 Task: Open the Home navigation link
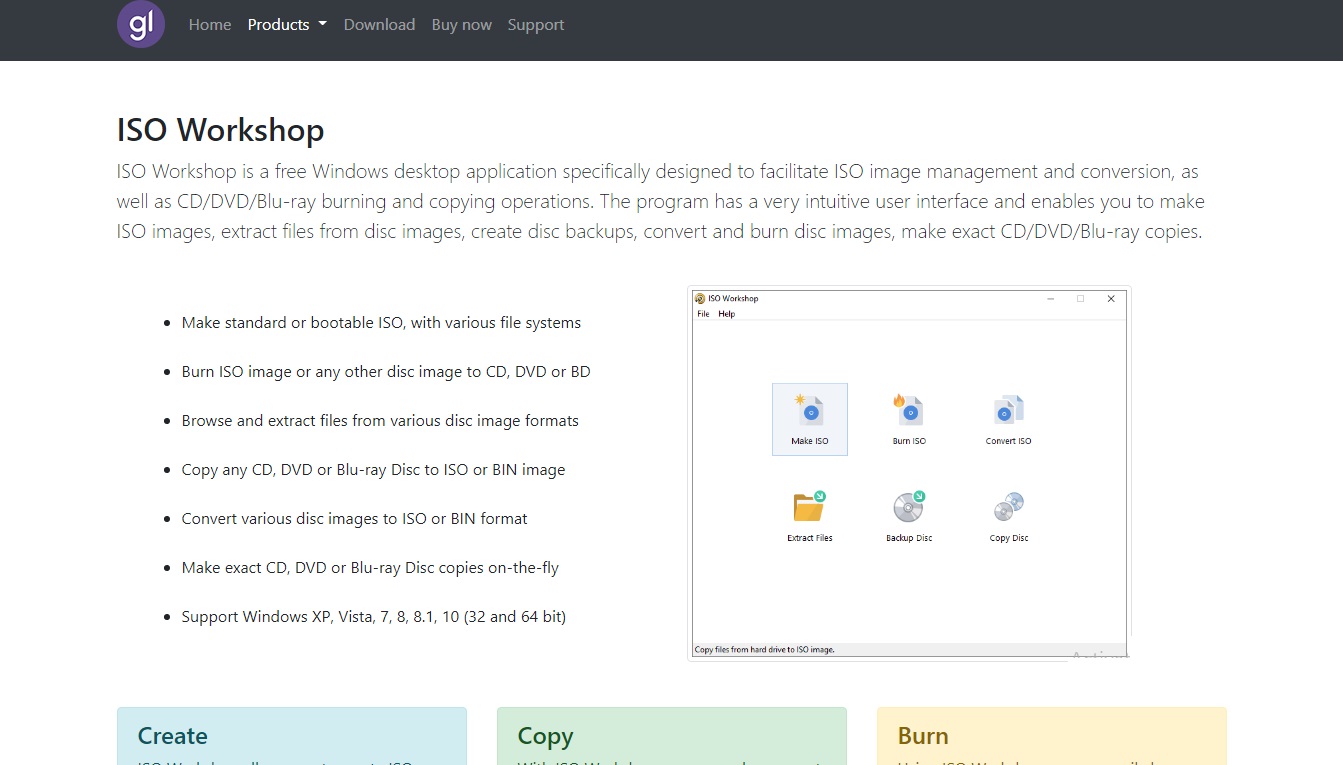click(210, 25)
